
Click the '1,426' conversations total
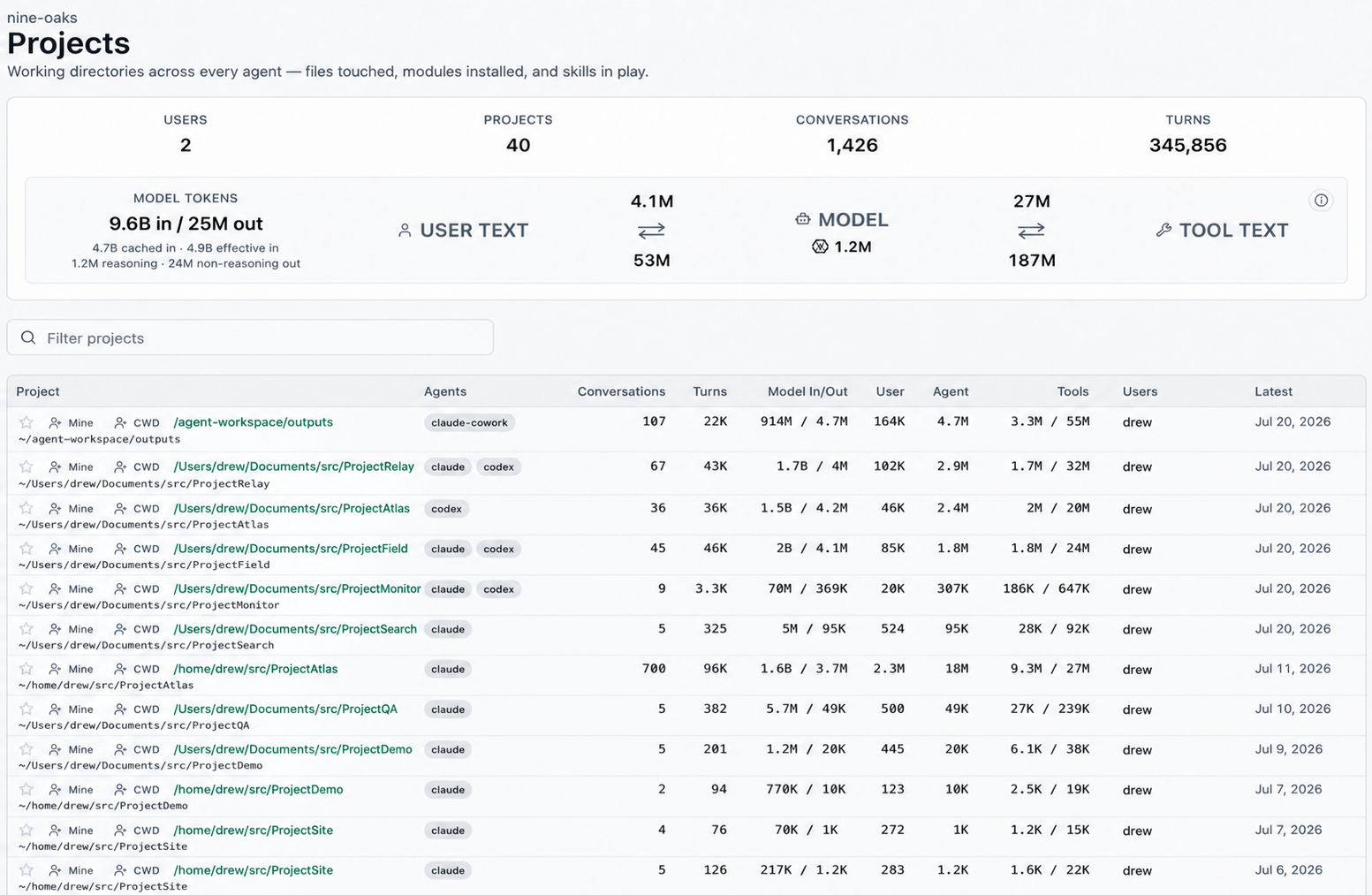pyautogui.click(x=852, y=145)
